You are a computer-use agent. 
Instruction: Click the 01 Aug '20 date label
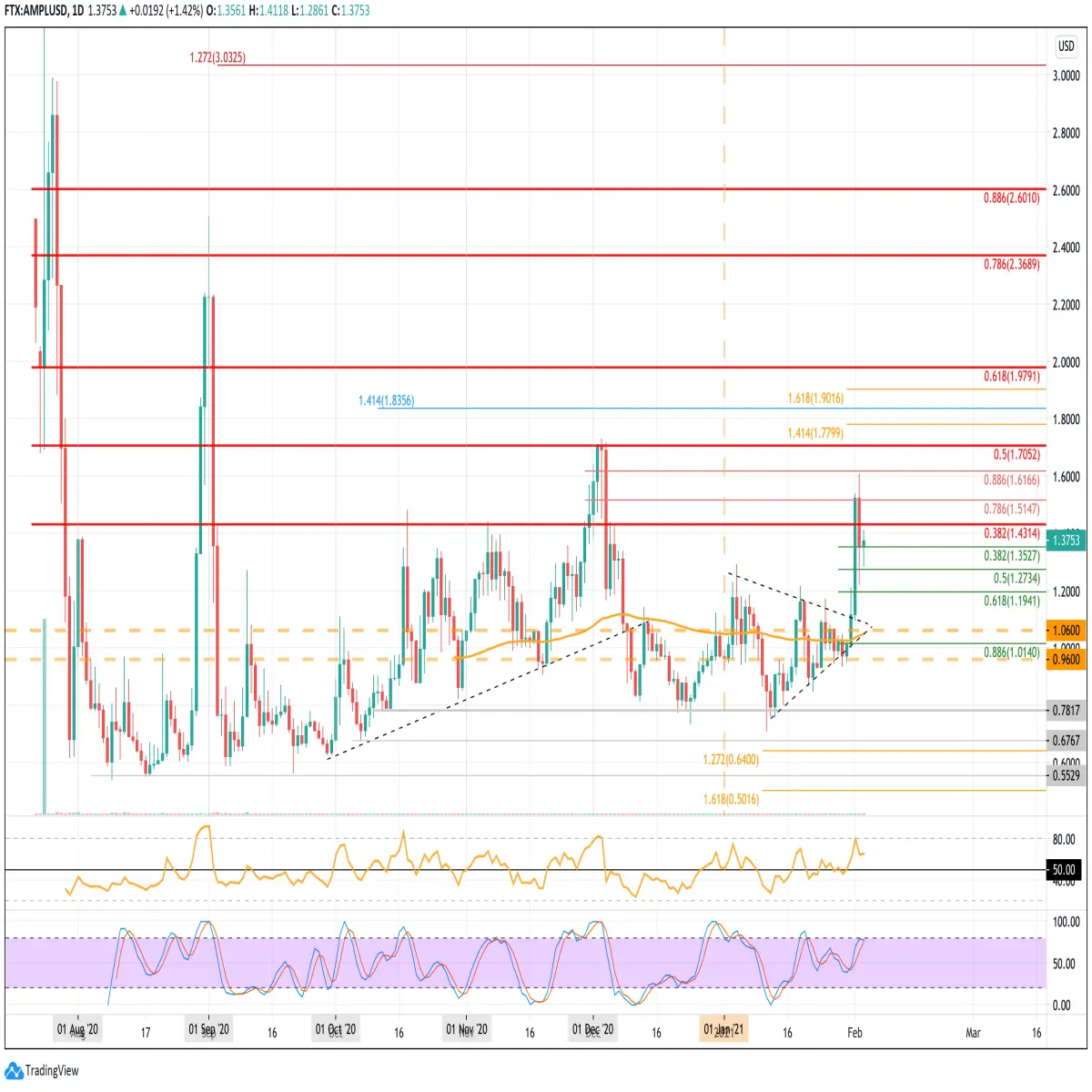click(x=77, y=1030)
